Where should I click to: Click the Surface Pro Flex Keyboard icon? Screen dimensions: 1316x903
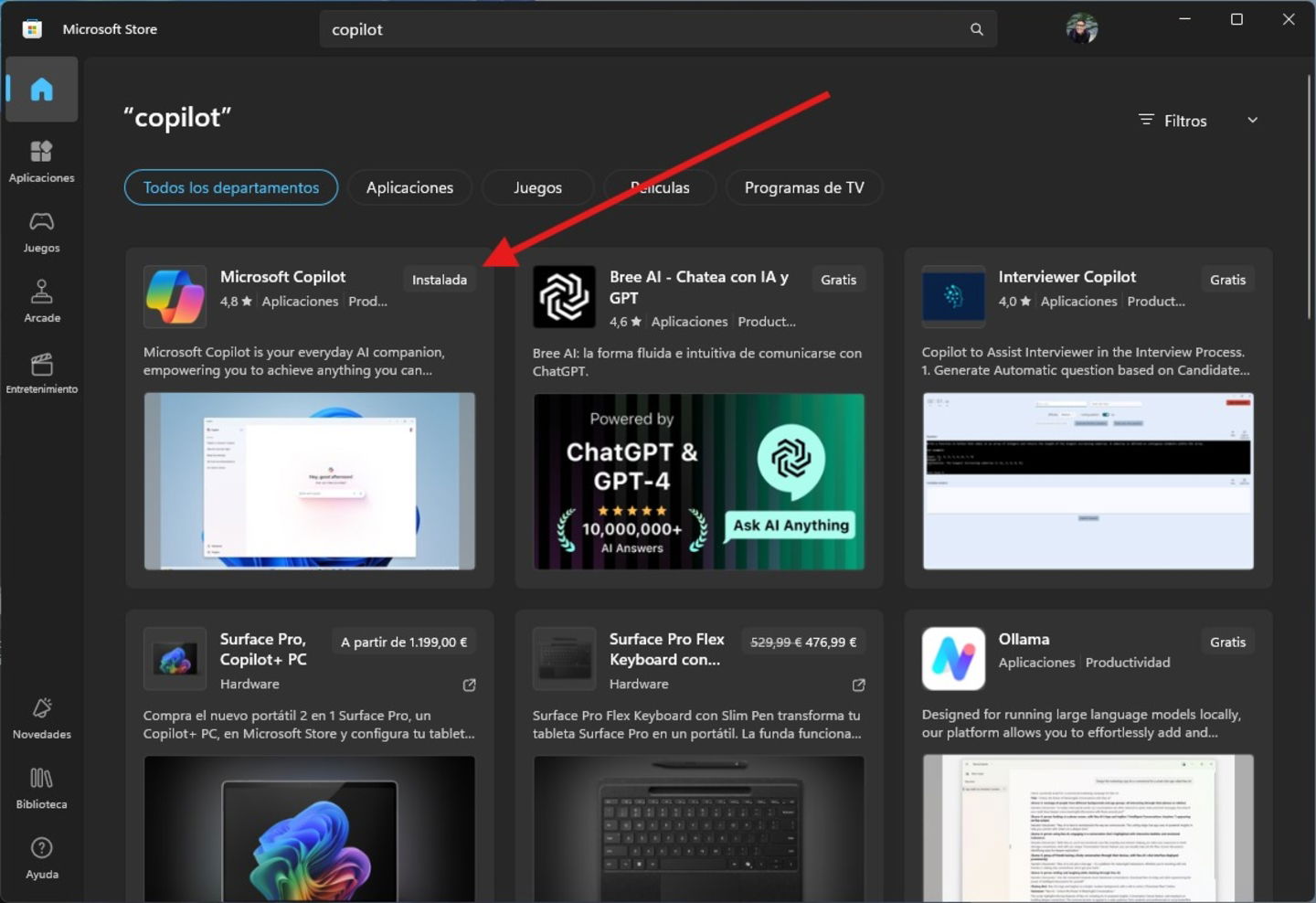pos(564,658)
